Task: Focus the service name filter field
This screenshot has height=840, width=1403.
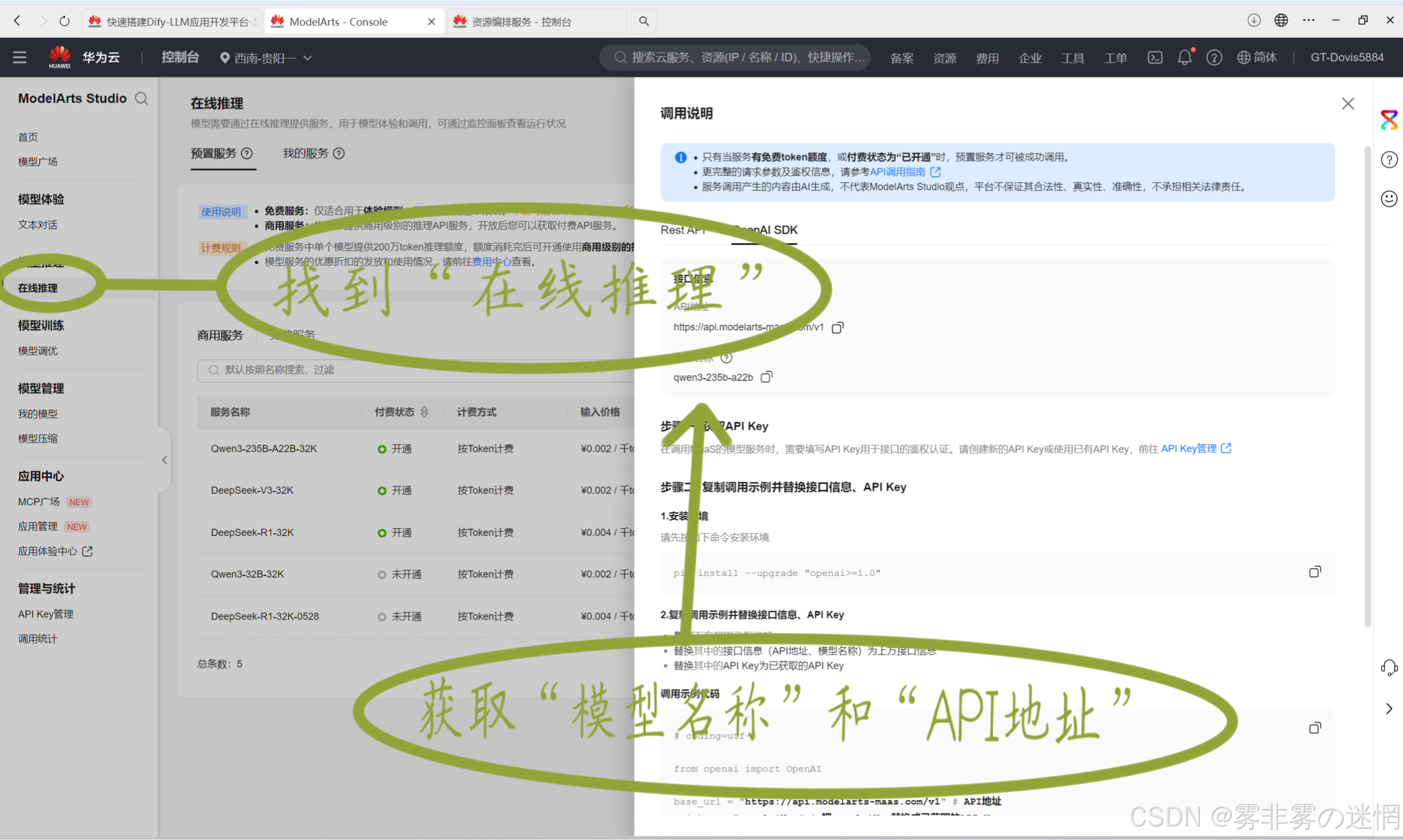Action: (416, 370)
